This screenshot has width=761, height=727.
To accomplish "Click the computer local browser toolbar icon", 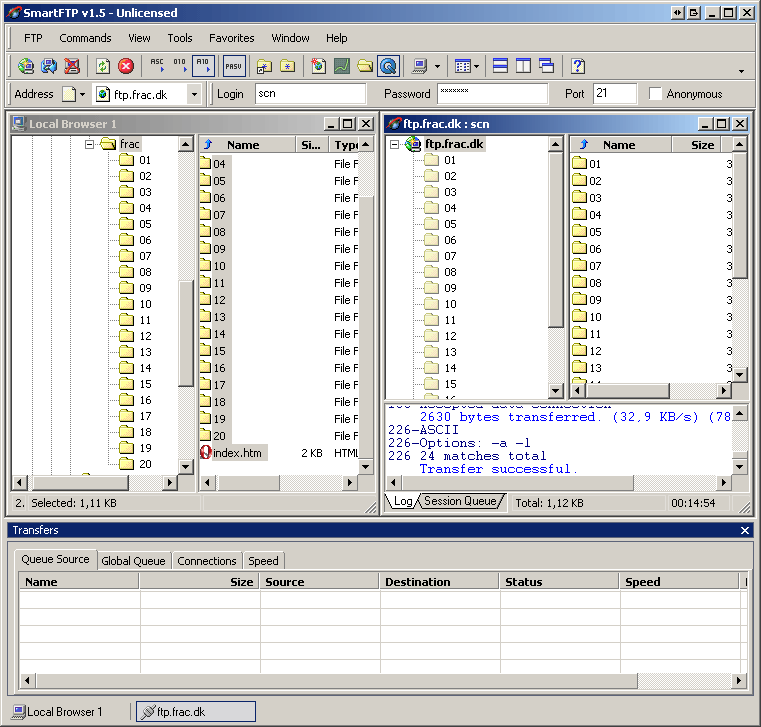I will point(419,66).
